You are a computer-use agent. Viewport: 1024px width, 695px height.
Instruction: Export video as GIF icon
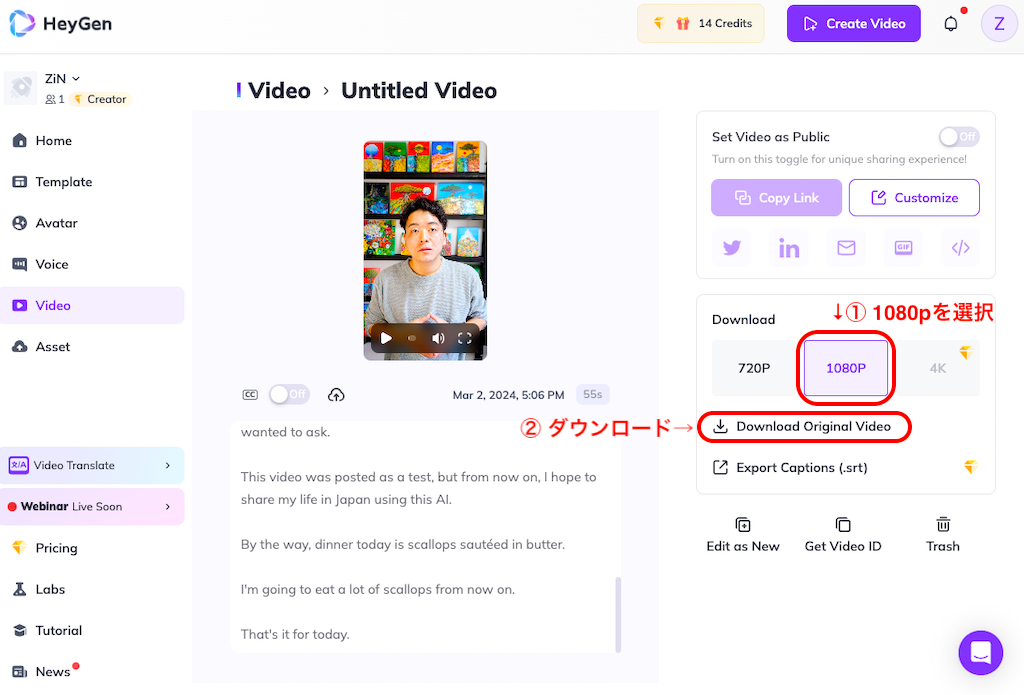(903, 248)
